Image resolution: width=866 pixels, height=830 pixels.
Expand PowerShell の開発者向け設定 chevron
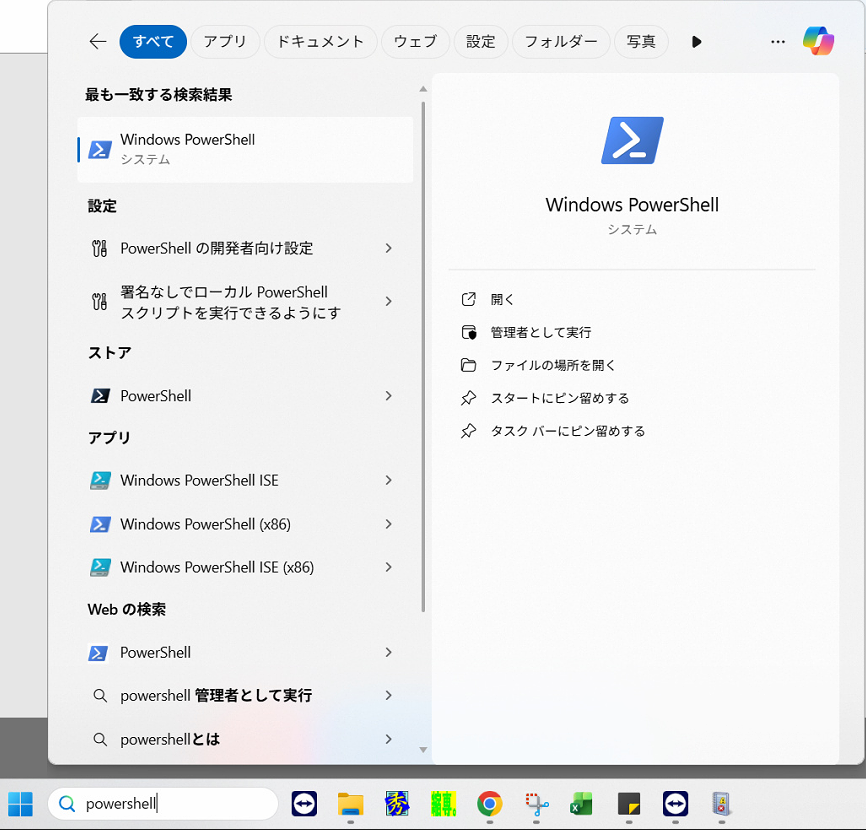[x=388, y=248]
